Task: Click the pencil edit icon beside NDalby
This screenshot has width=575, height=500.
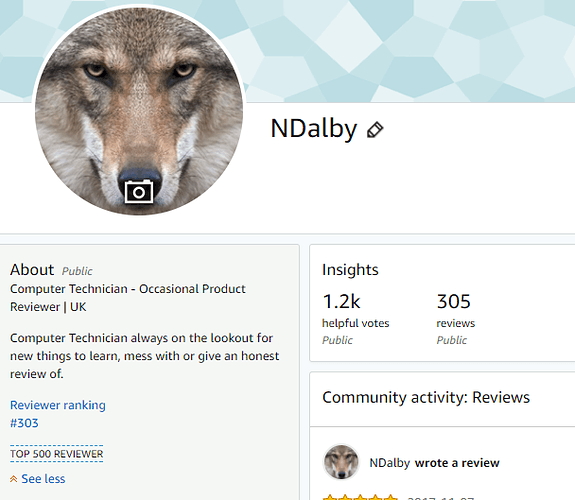Action: click(x=375, y=130)
